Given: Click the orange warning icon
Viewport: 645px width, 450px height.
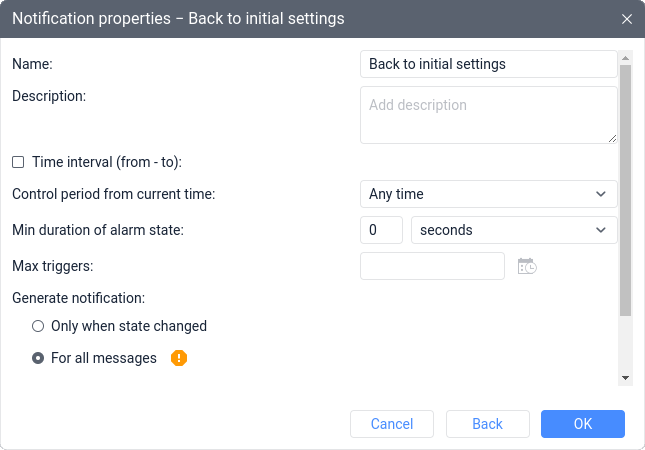Looking at the screenshot, I should pyautogui.click(x=179, y=358).
